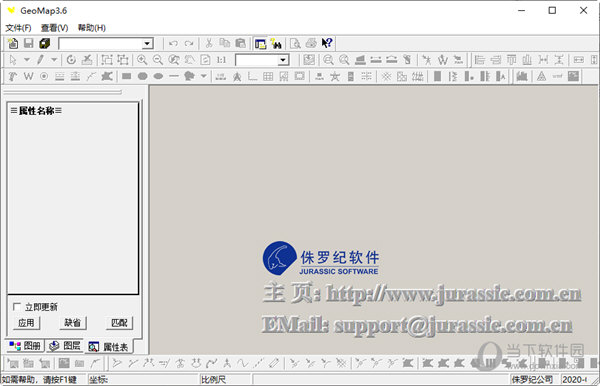Viewport: 600px width, 386px height.
Task: Toggle the 立即更新 checkbox
Action: tap(17, 307)
